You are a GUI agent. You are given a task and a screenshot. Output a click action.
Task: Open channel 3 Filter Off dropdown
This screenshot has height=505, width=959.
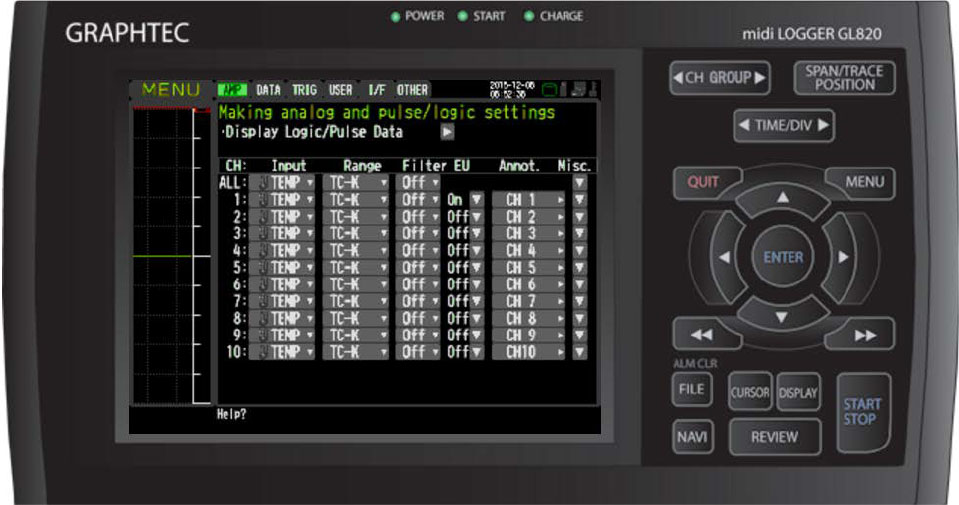point(418,234)
